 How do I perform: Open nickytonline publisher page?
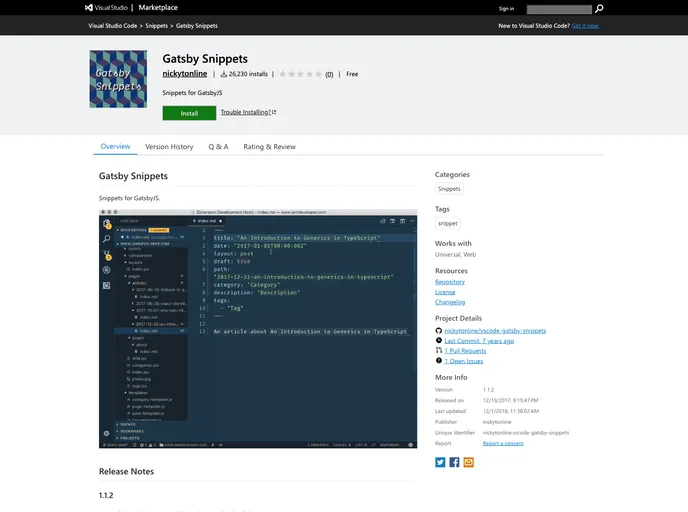click(185, 74)
